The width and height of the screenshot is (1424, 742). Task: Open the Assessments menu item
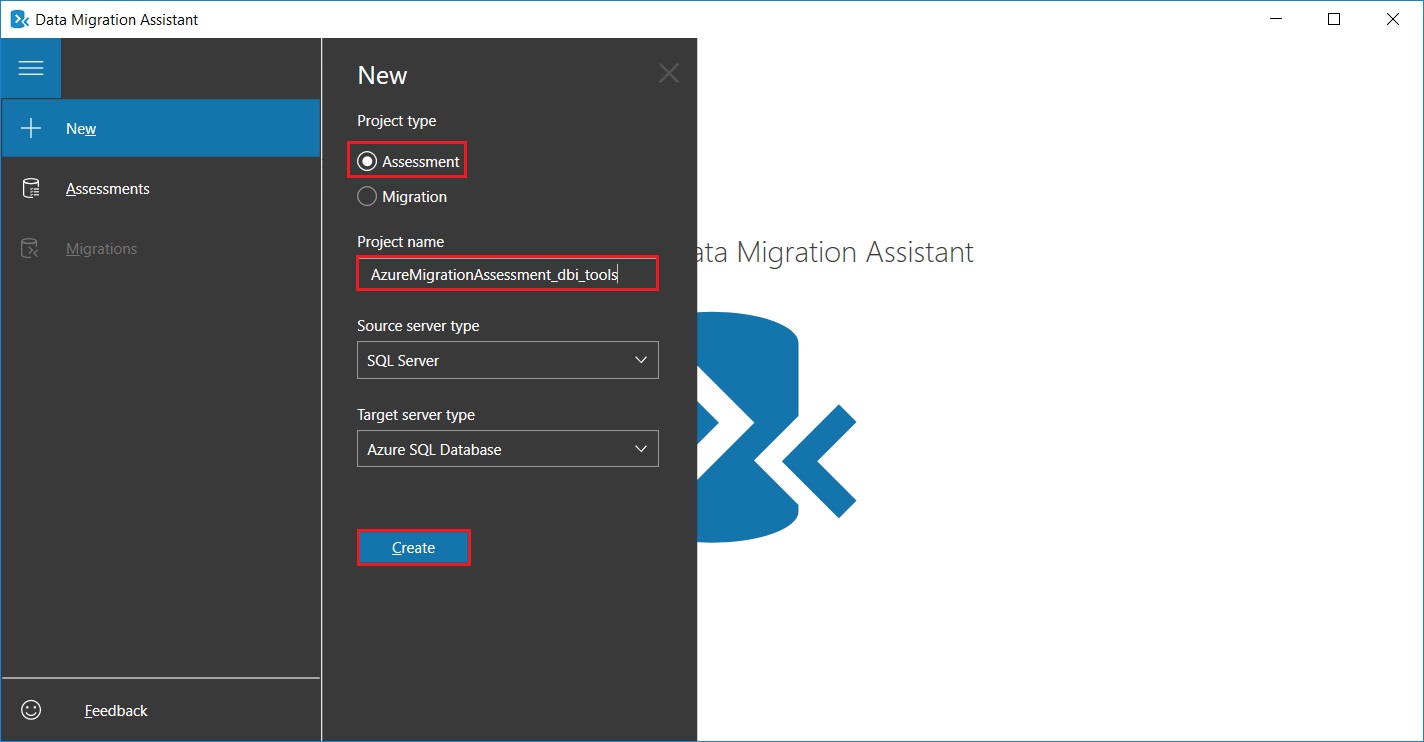tap(161, 188)
